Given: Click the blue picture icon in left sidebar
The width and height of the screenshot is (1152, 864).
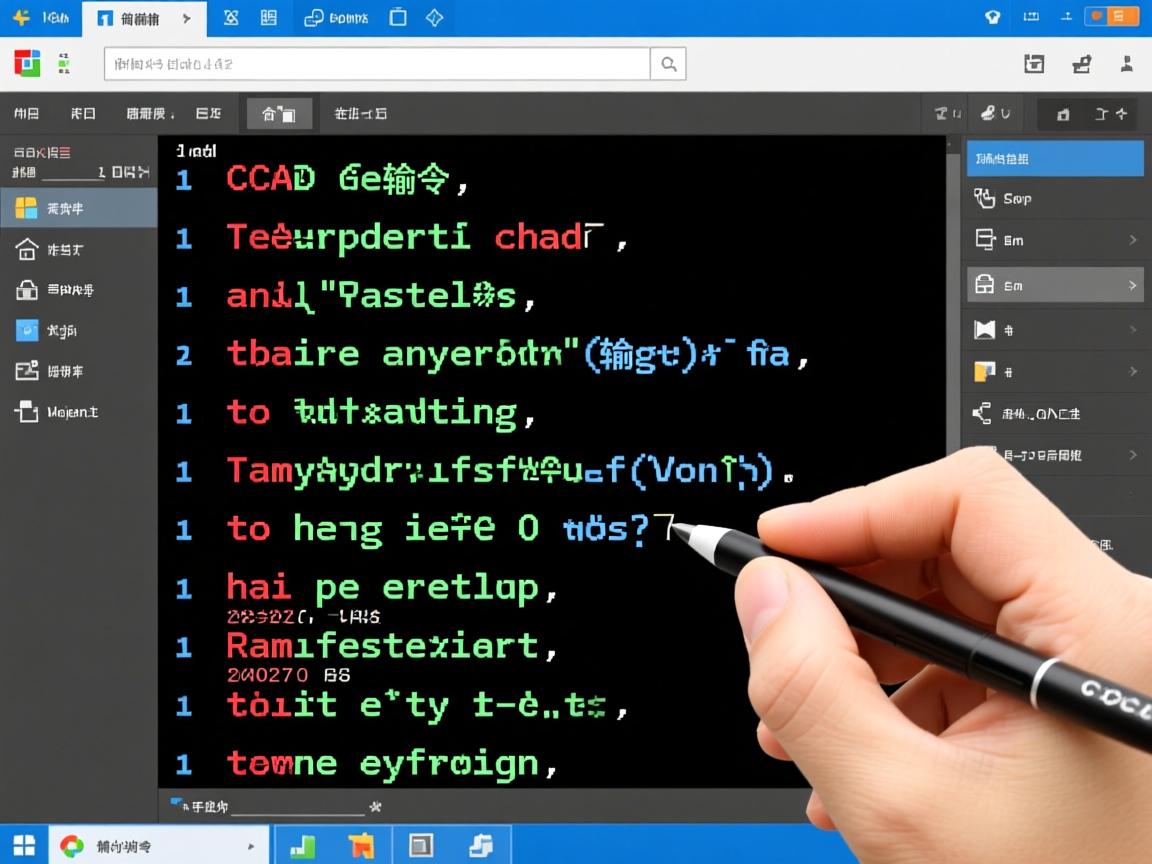Looking at the screenshot, I should [27, 330].
